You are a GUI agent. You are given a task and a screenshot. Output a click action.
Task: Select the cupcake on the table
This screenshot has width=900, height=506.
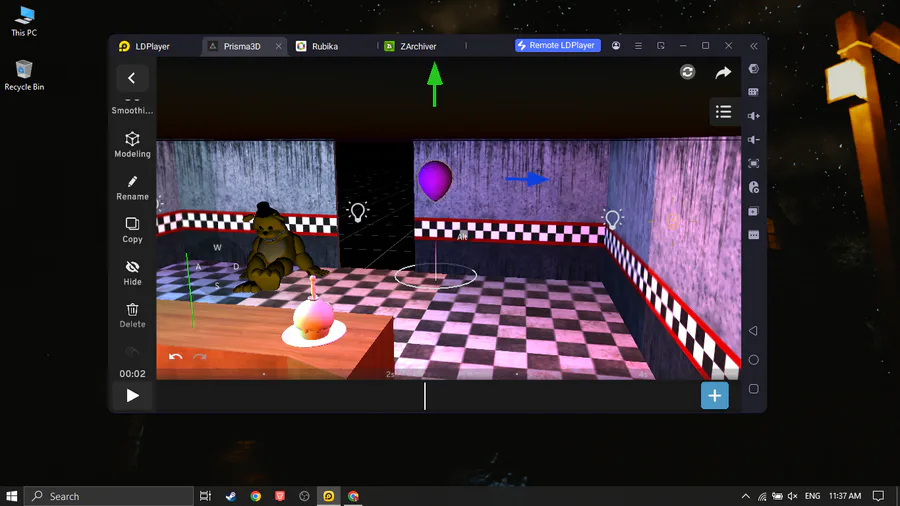point(313,317)
